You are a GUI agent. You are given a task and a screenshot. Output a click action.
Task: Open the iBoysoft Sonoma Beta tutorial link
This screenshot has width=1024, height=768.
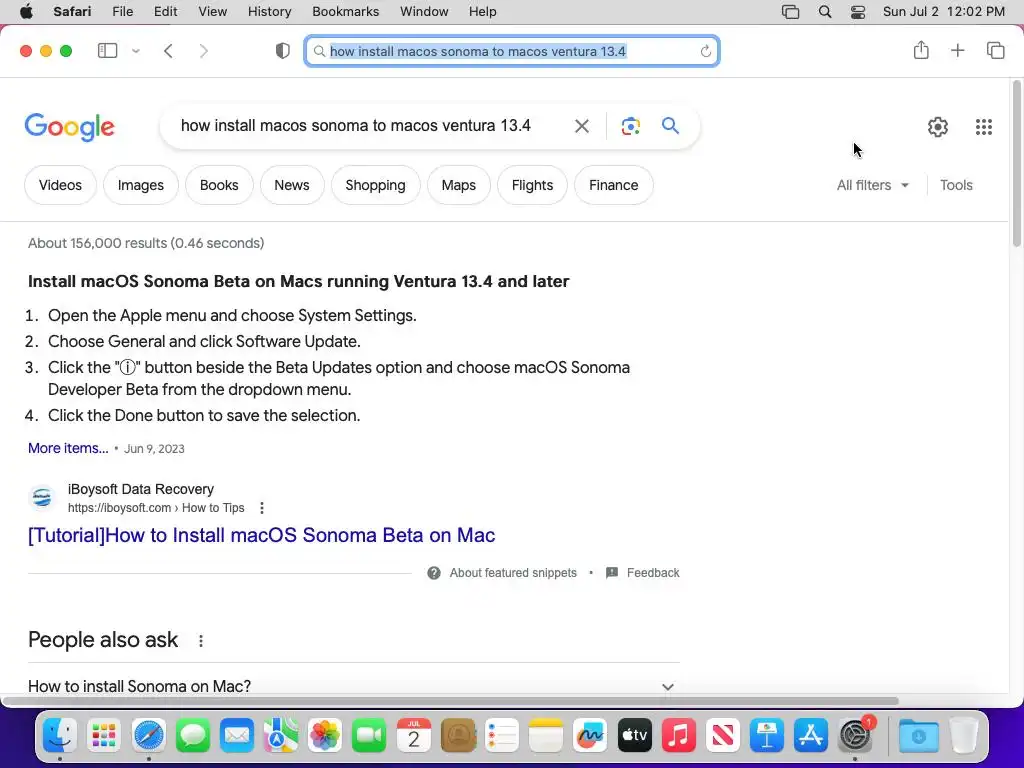tap(261, 535)
